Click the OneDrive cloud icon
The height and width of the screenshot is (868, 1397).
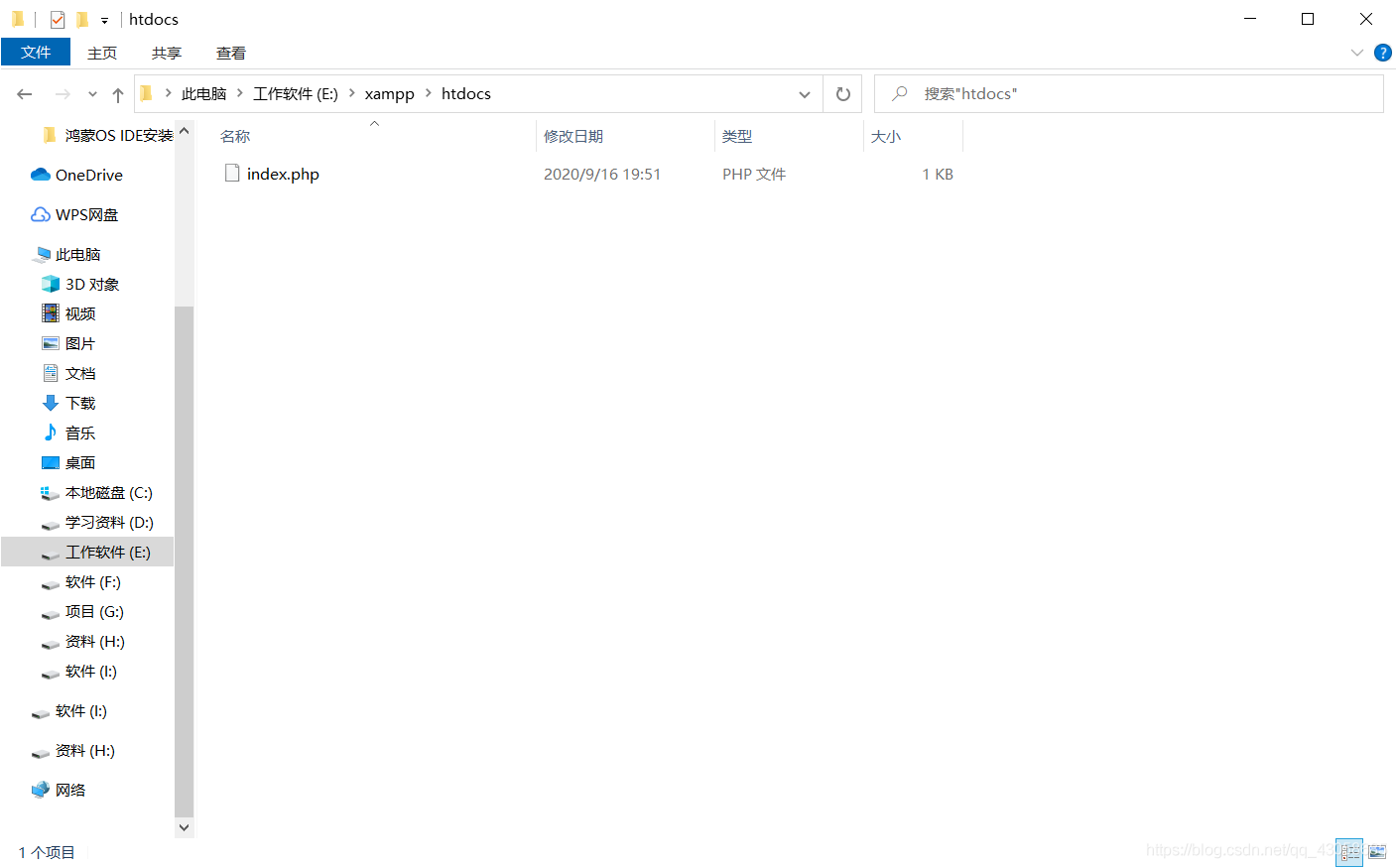tap(41, 175)
